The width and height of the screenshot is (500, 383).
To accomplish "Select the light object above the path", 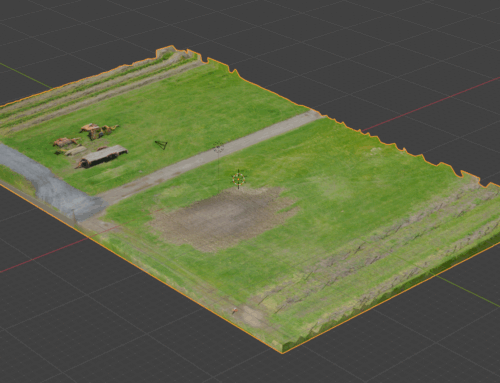I will click(x=218, y=148).
